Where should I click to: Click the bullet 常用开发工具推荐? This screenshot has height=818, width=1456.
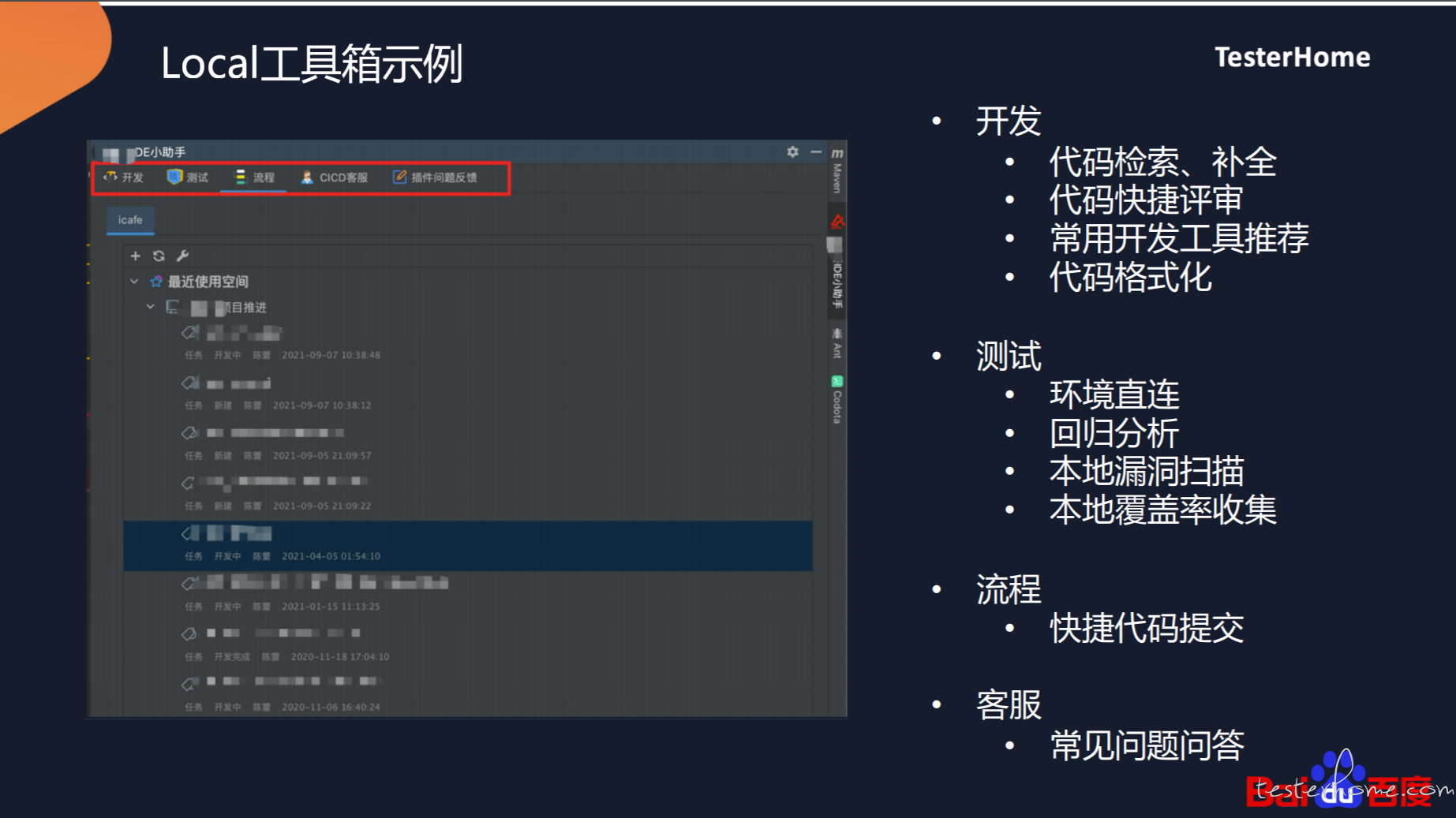(x=1179, y=238)
